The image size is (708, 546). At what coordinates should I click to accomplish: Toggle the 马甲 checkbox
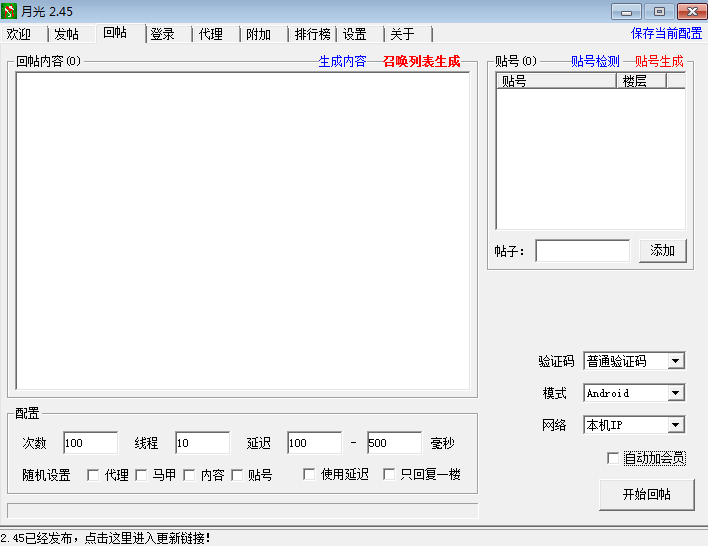pos(141,475)
